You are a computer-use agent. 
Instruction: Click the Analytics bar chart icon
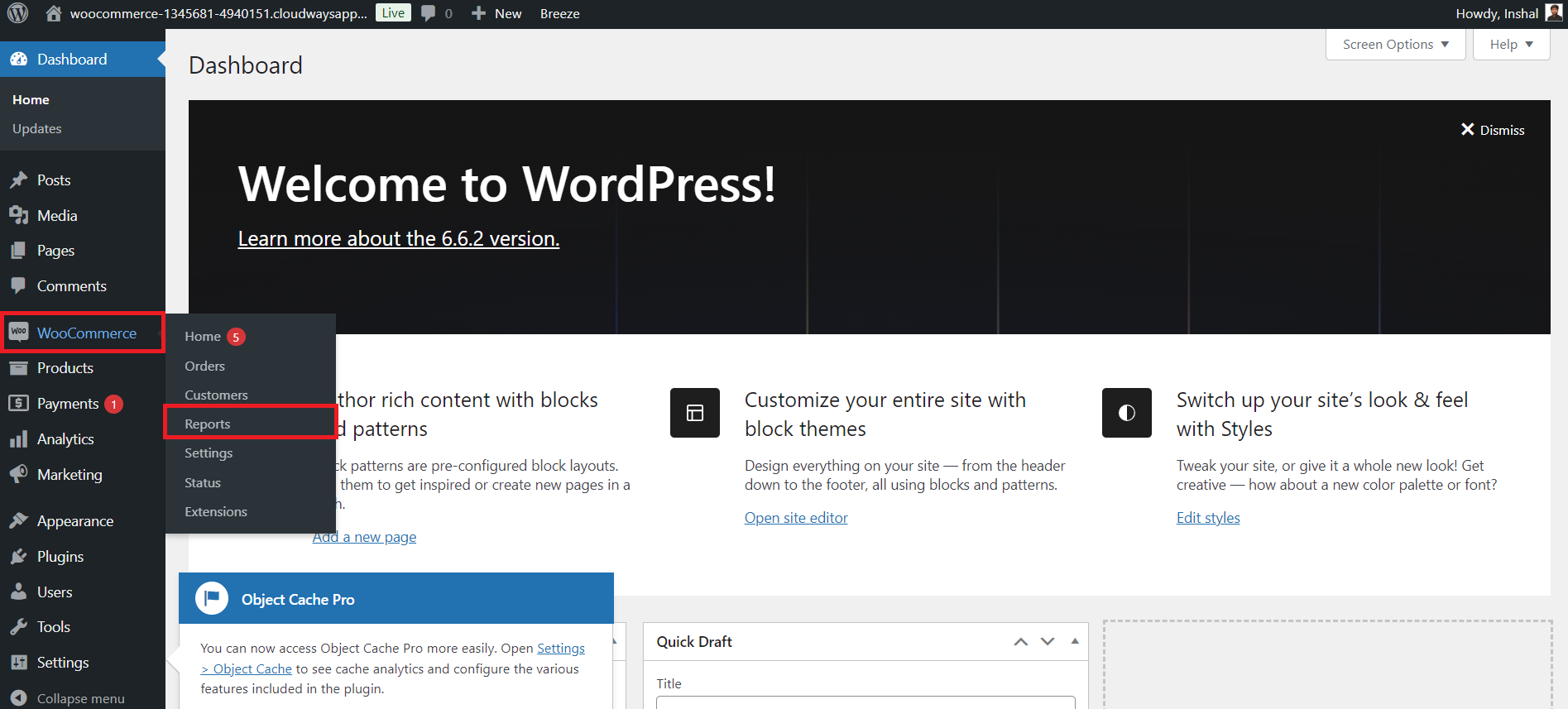[x=18, y=439]
